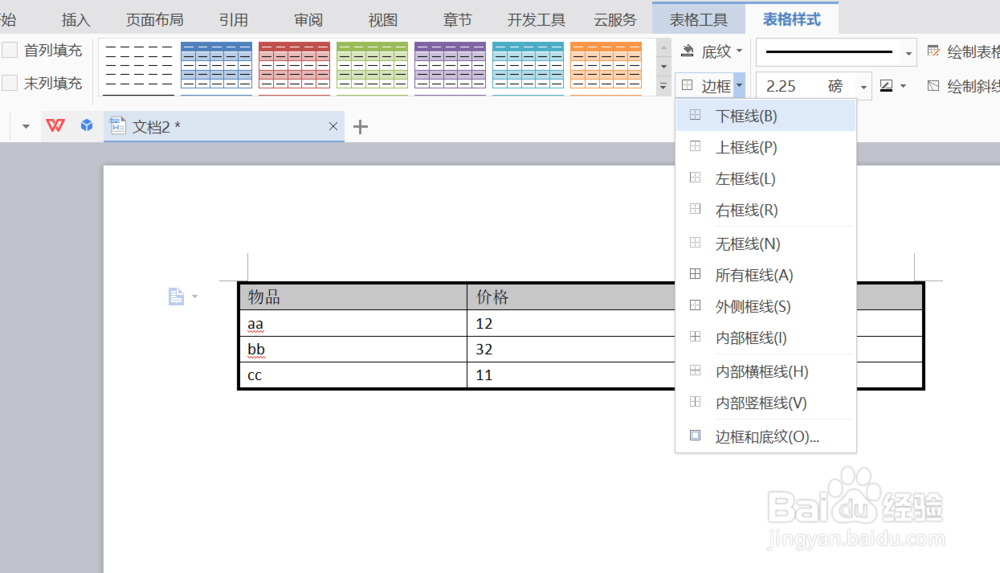Open the 章节 ribbon tab
The image size is (1000, 573).
point(458,20)
